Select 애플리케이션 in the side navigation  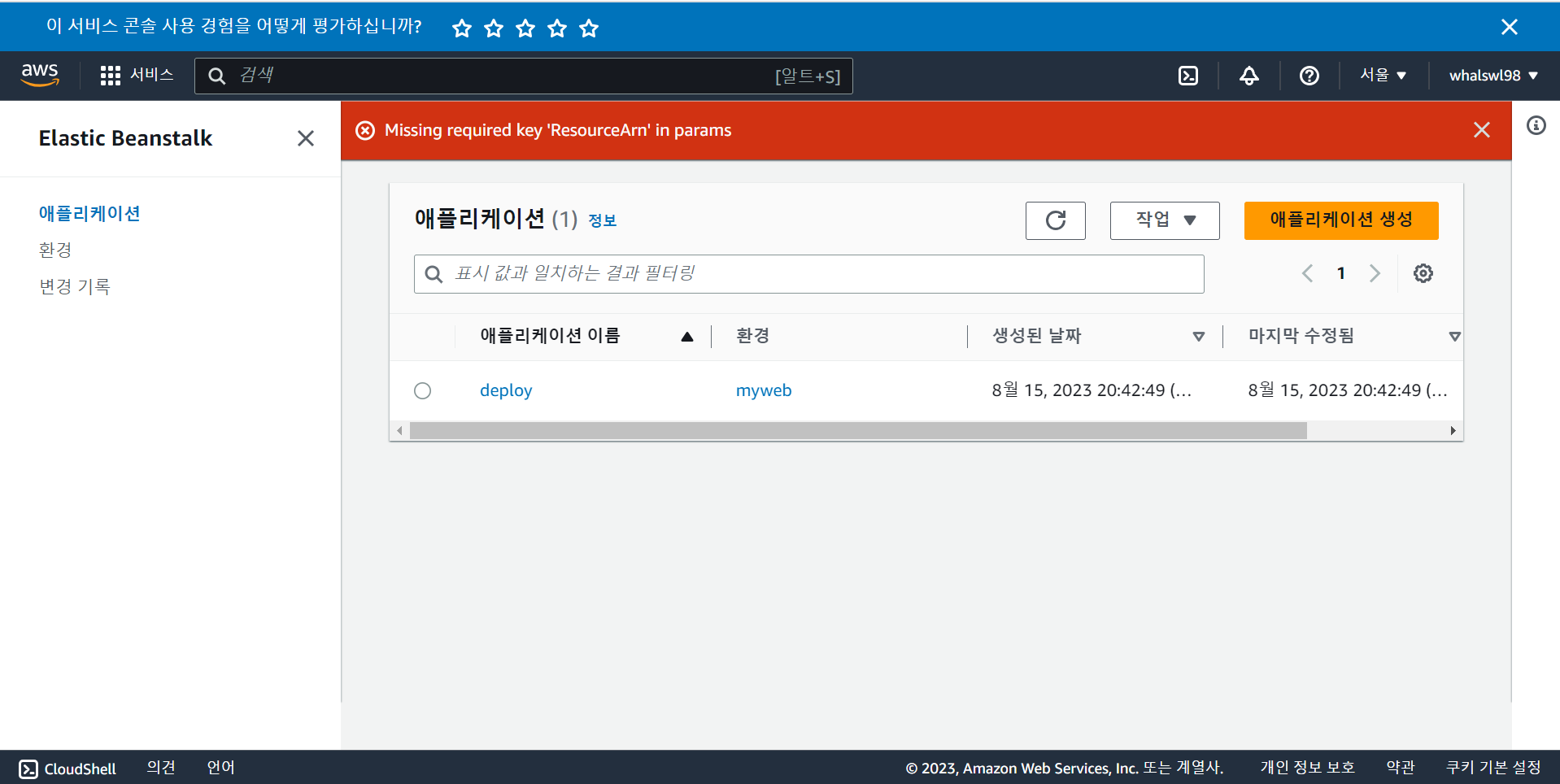[89, 213]
